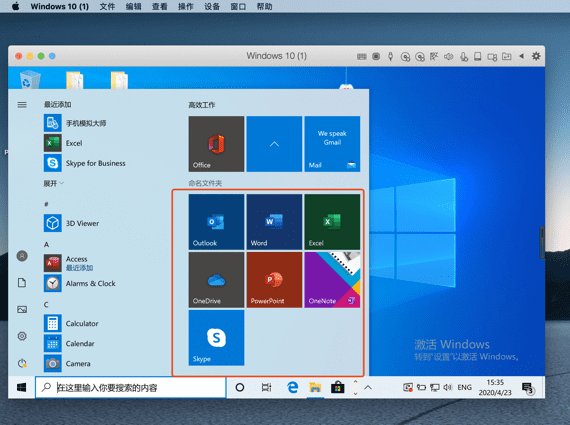This screenshot has height=425, width=570.
Task: Launch Microsoft Edge from taskbar
Action: tap(292, 388)
